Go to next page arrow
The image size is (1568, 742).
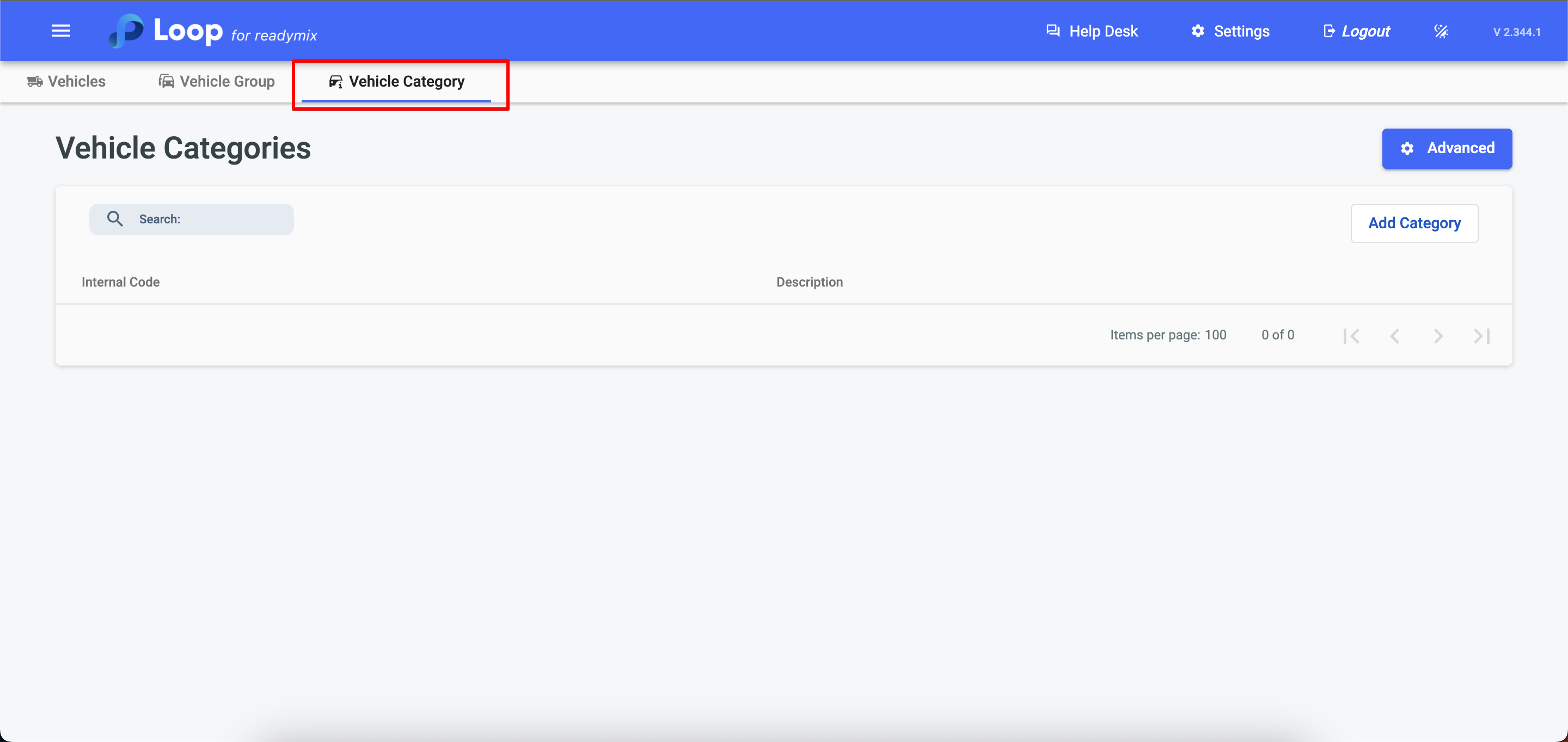click(1438, 336)
